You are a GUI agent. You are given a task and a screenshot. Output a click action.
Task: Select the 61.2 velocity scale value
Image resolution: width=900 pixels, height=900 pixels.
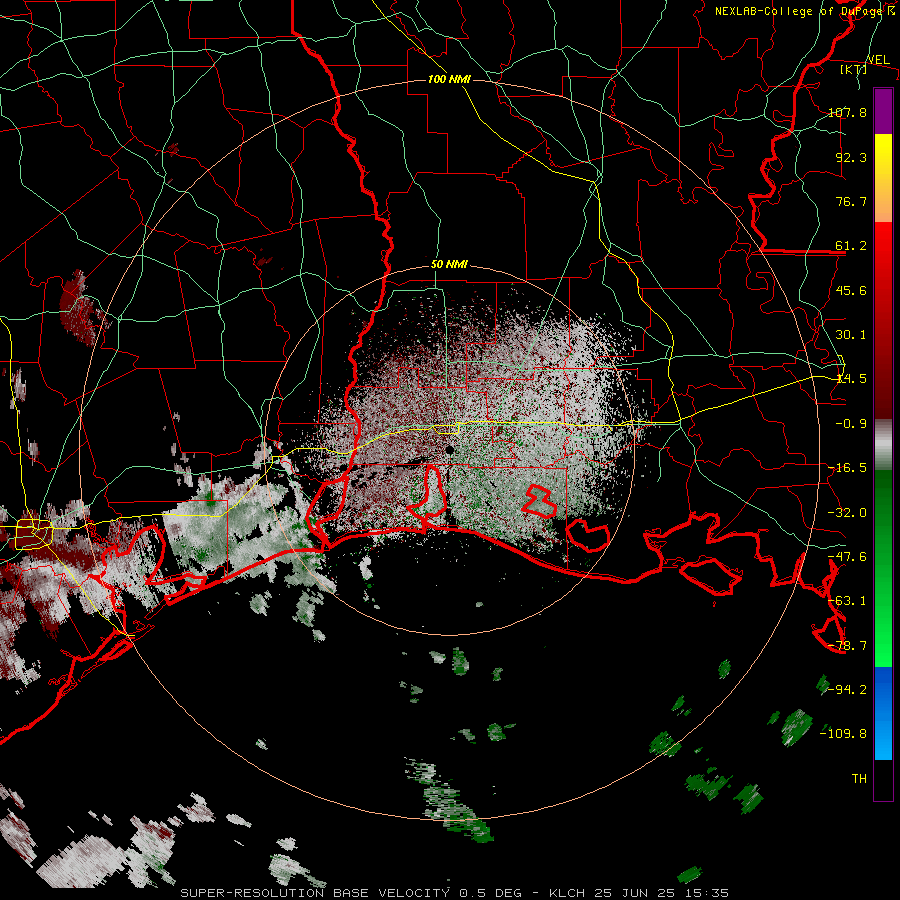pos(852,246)
